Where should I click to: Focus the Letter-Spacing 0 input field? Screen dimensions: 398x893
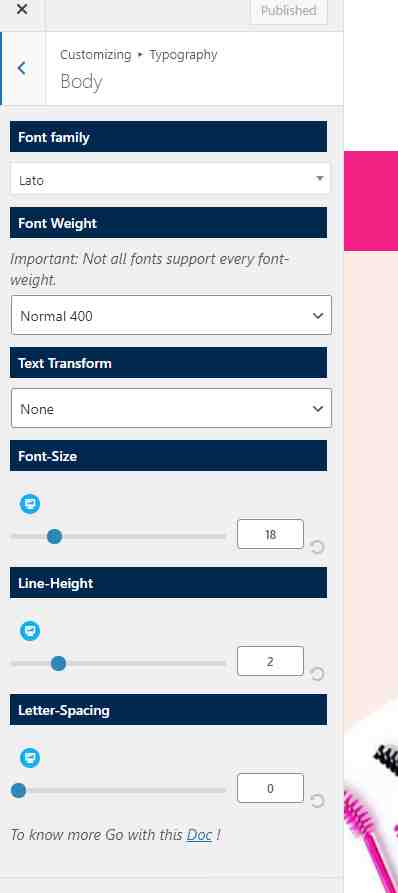[270, 788]
